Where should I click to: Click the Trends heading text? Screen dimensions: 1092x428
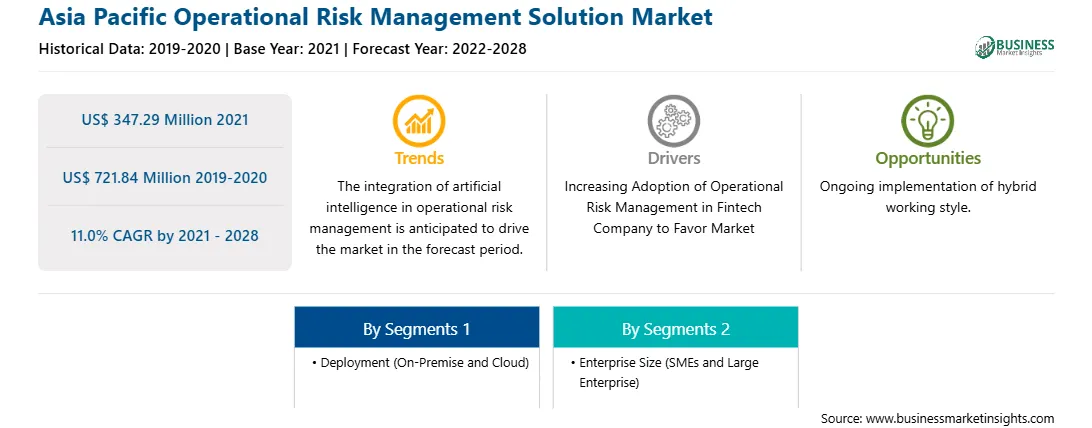click(x=419, y=159)
